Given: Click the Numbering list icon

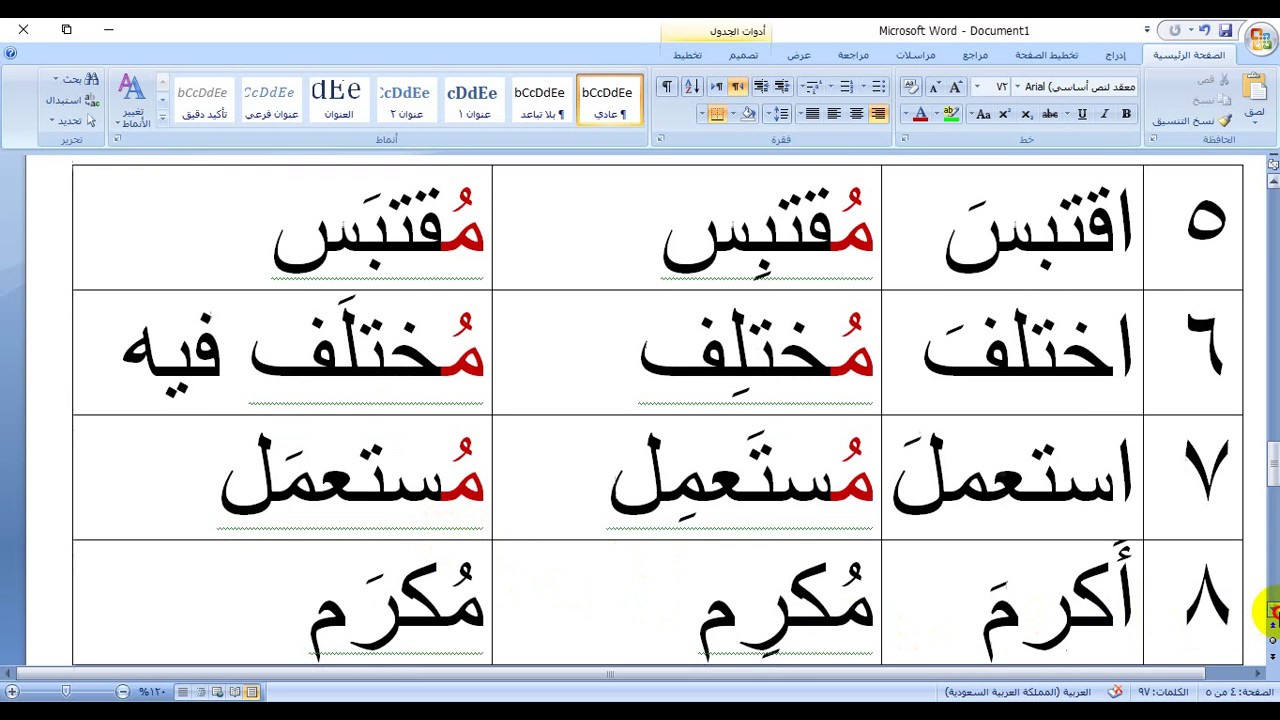Looking at the screenshot, I should (x=846, y=87).
